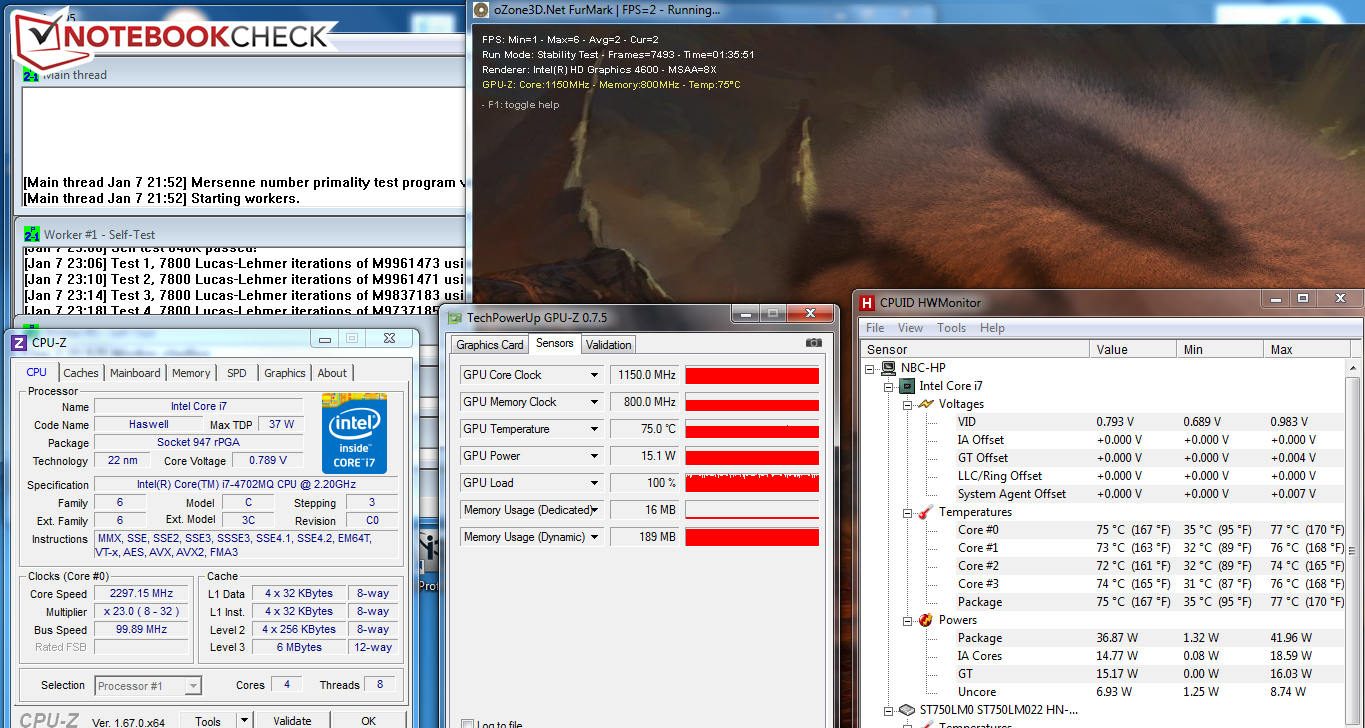This screenshot has width=1365, height=728.
Task: Click the GPU Core Clock red graph
Action: (x=752, y=375)
